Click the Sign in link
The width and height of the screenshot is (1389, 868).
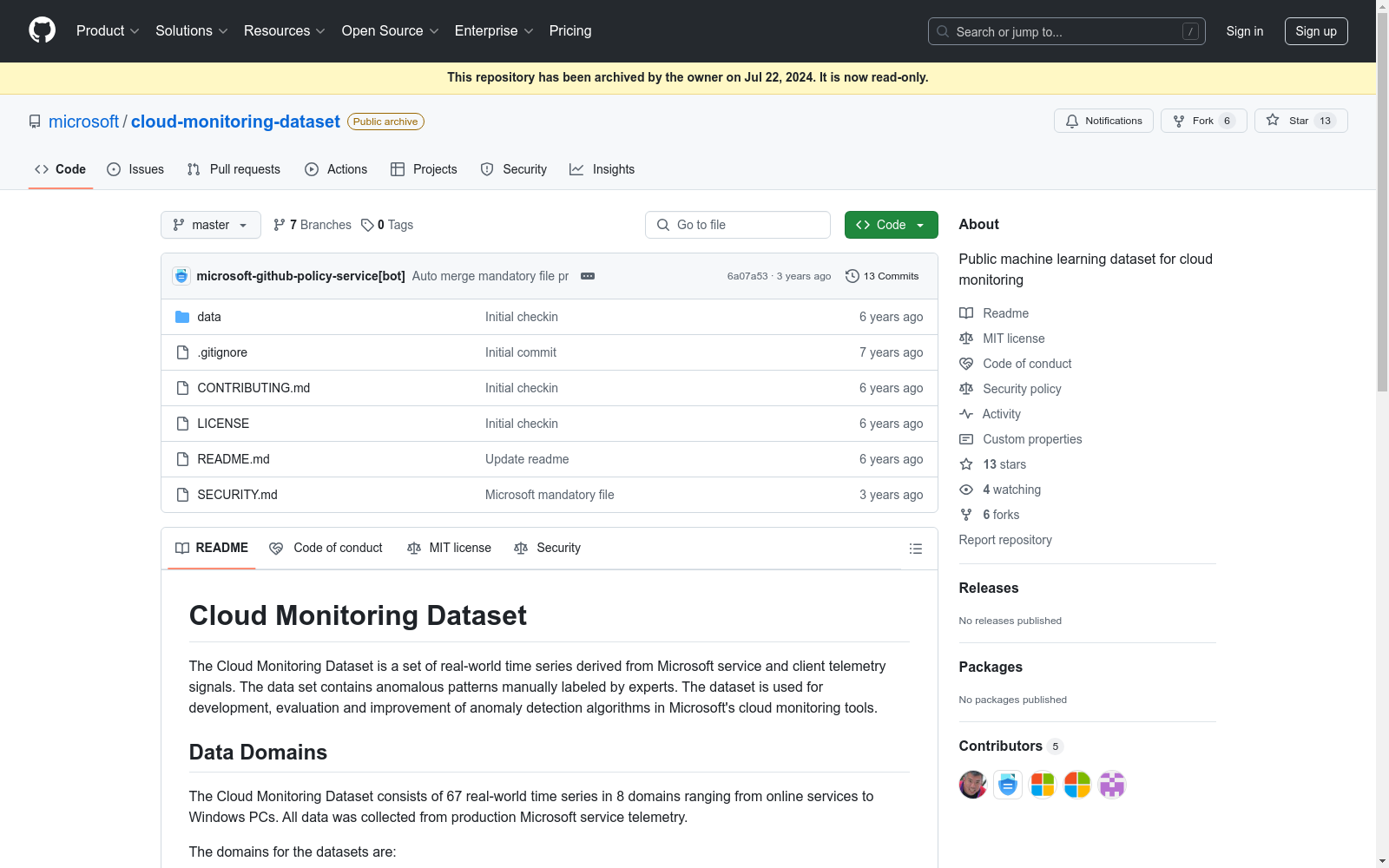tap(1245, 31)
